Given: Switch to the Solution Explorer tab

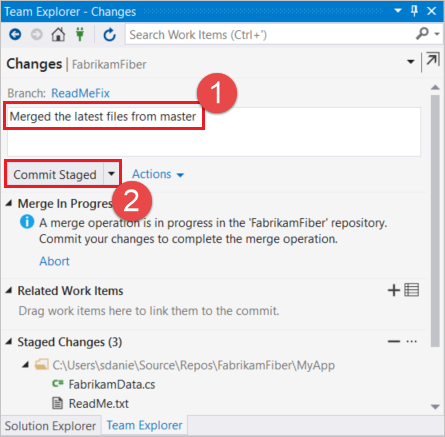Looking at the screenshot, I should [x=50, y=426].
